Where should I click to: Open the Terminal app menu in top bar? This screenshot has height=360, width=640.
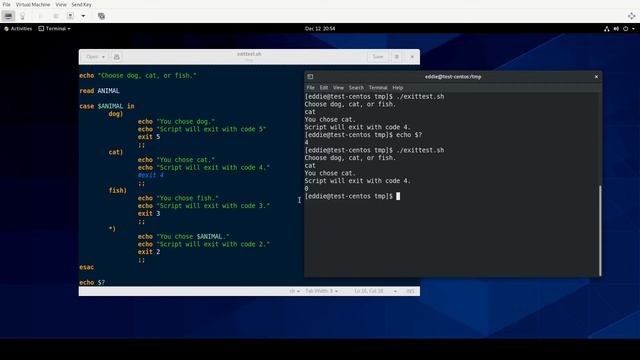point(54,29)
